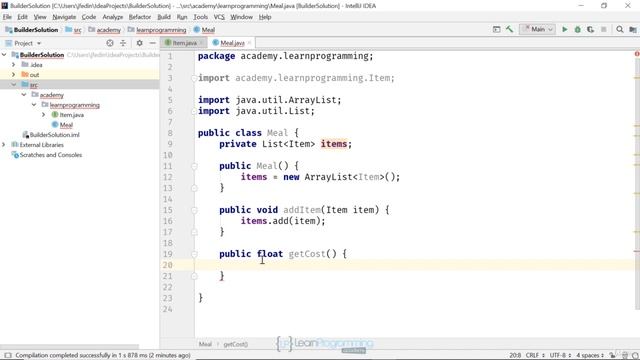The height and width of the screenshot is (360, 640).
Task: Open the Tools menu
Action: pos(200,17)
